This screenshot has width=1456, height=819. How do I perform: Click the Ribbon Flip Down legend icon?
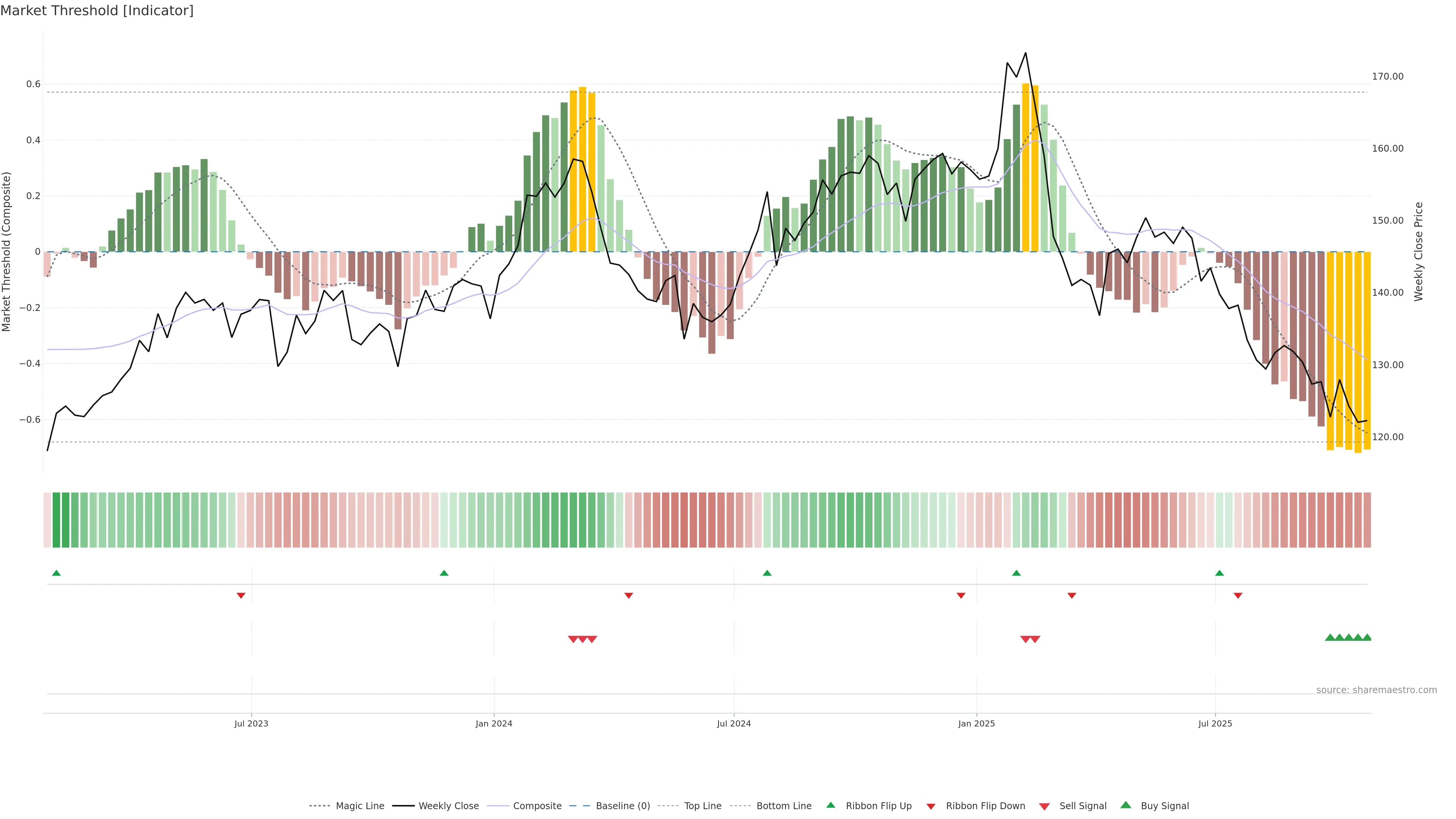(x=930, y=806)
